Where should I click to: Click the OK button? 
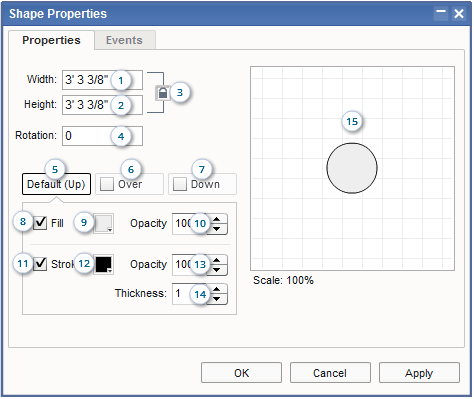241,373
